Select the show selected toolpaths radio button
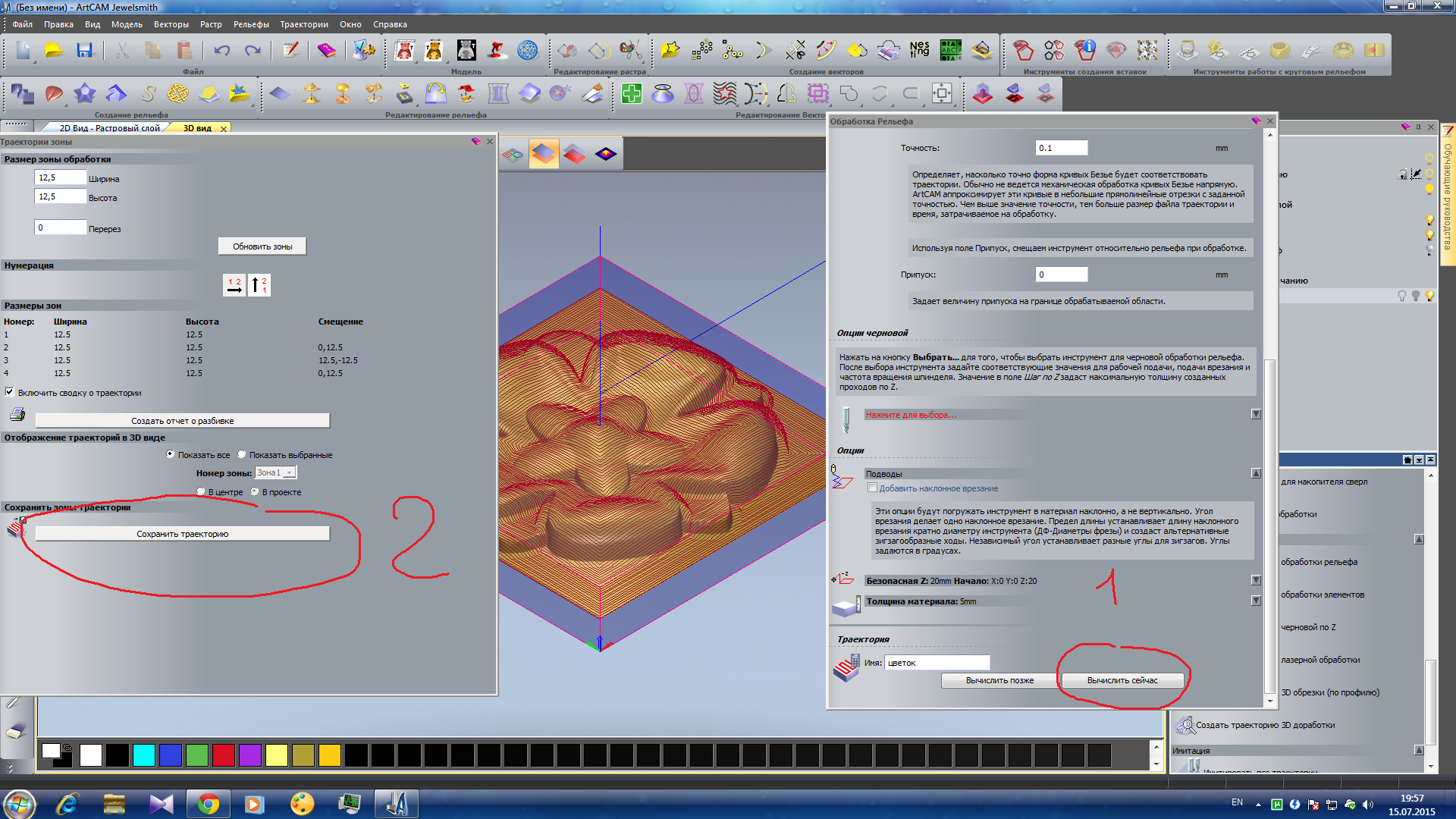The height and width of the screenshot is (819, 1456). click(x=242, y=454)
